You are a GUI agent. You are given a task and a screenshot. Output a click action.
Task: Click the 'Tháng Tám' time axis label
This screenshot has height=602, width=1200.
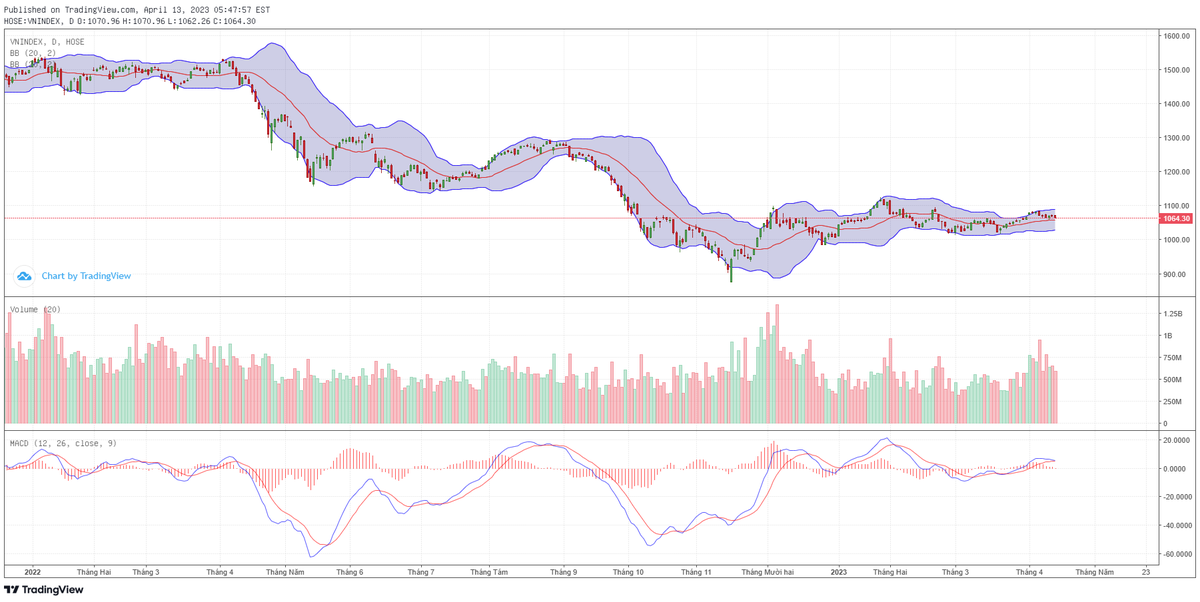(x=489, y=573)
